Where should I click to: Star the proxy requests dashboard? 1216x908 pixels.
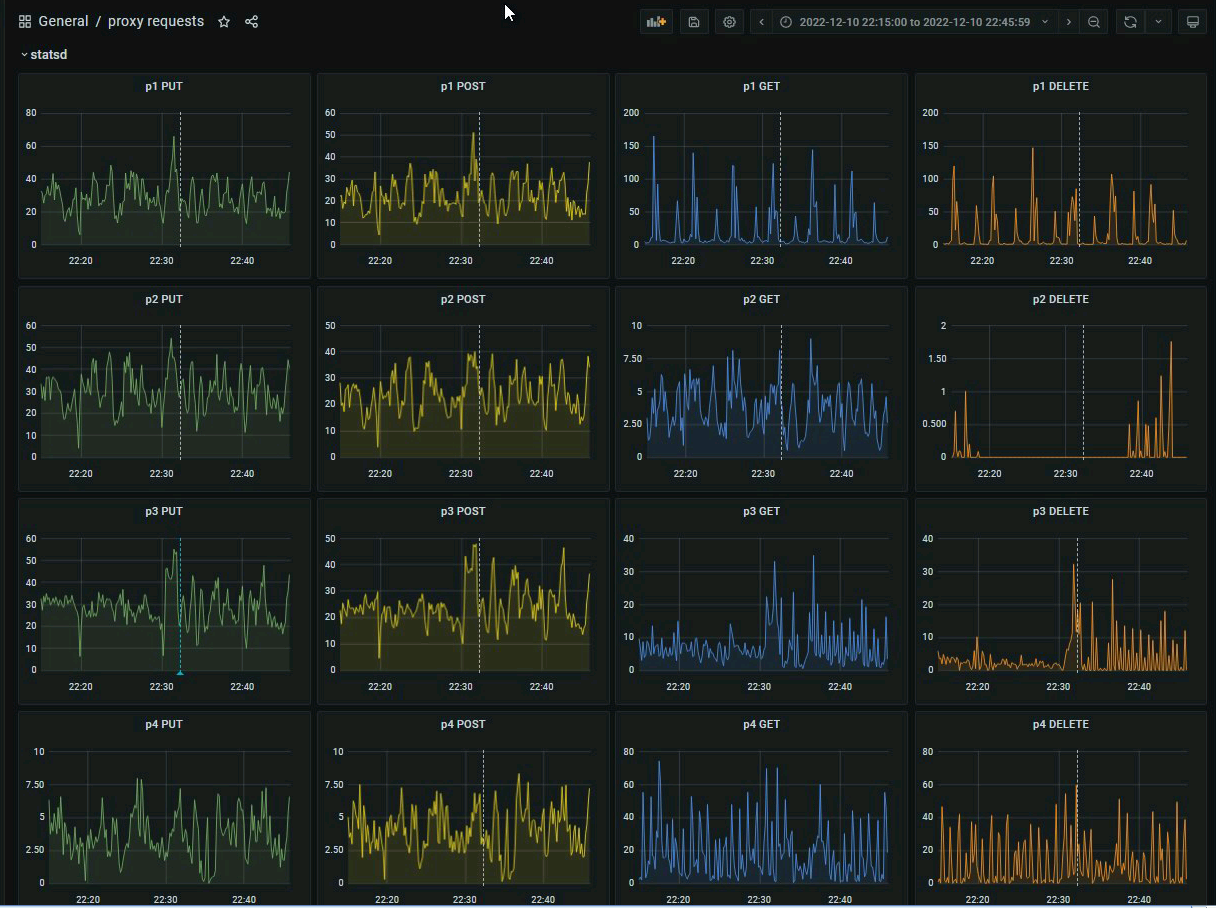click(224, 22)
